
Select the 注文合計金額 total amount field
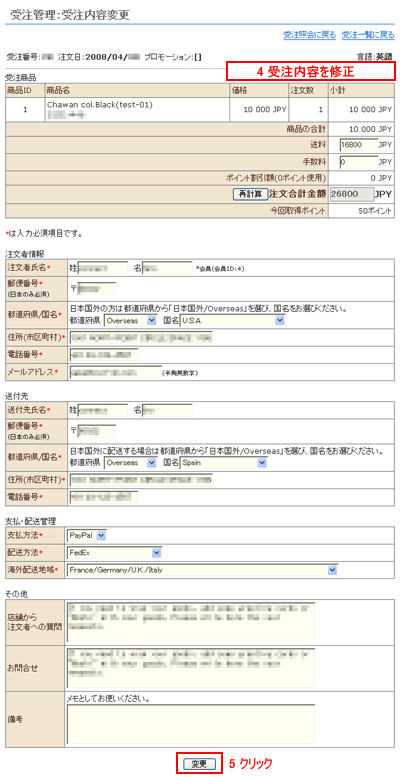coord(350,194)
